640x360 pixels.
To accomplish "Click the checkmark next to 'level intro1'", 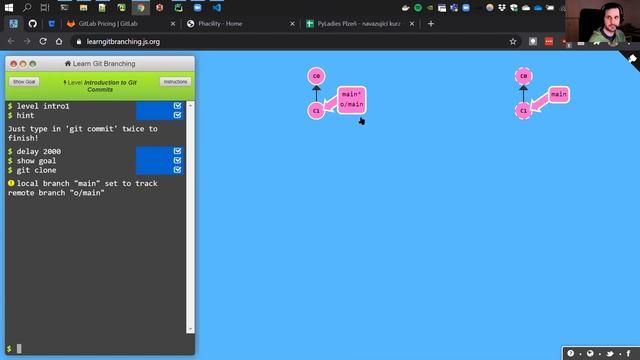I will coord(177,106).
